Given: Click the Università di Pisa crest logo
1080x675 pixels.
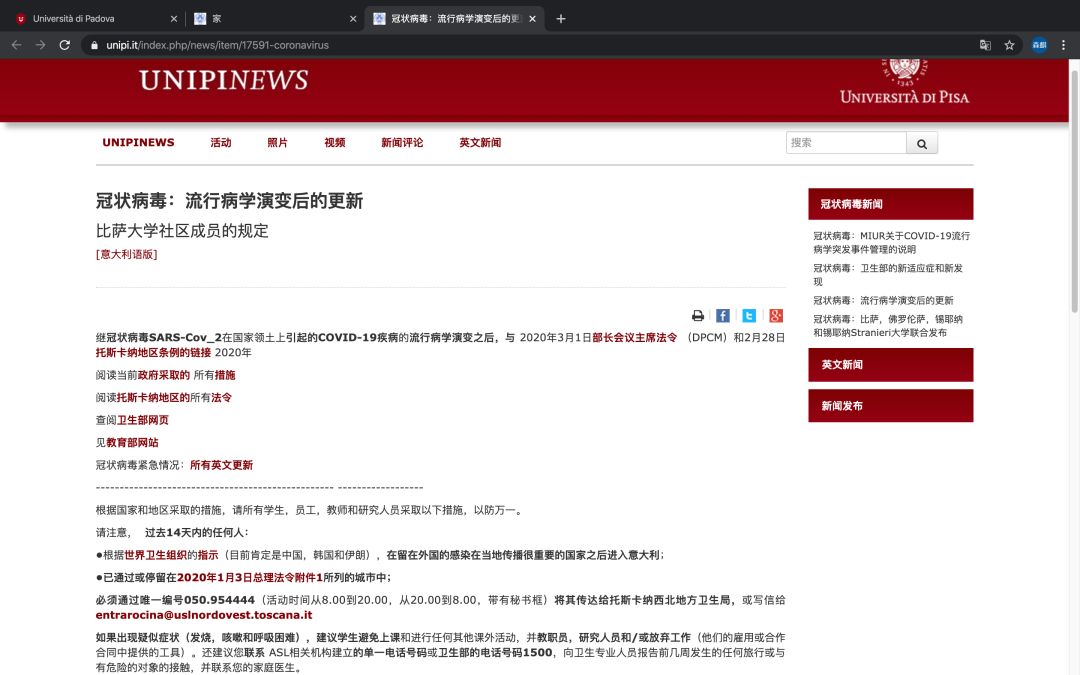Looking at the screenshot, I should [x=904, y=82].
